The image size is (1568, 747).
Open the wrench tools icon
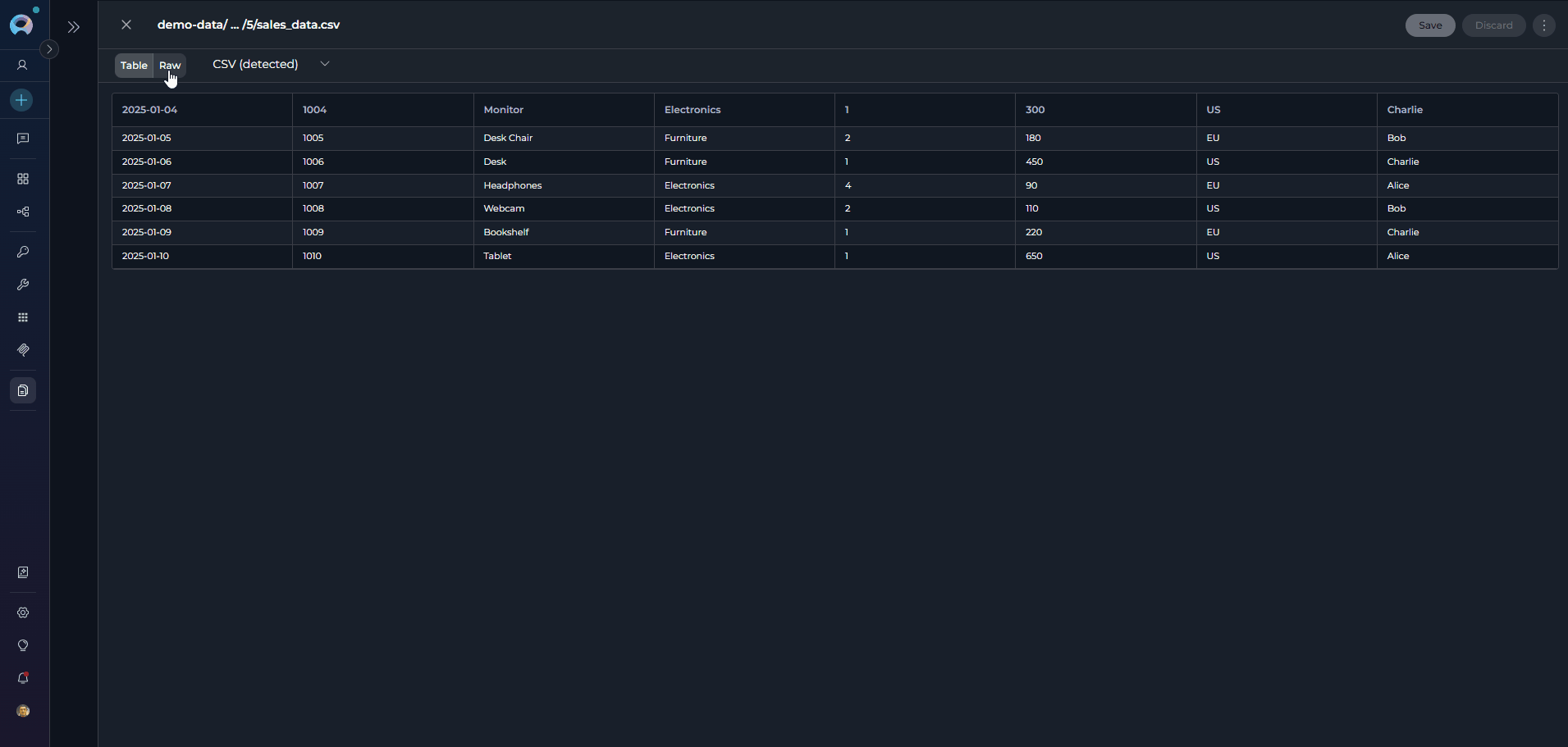coord(23,285)
